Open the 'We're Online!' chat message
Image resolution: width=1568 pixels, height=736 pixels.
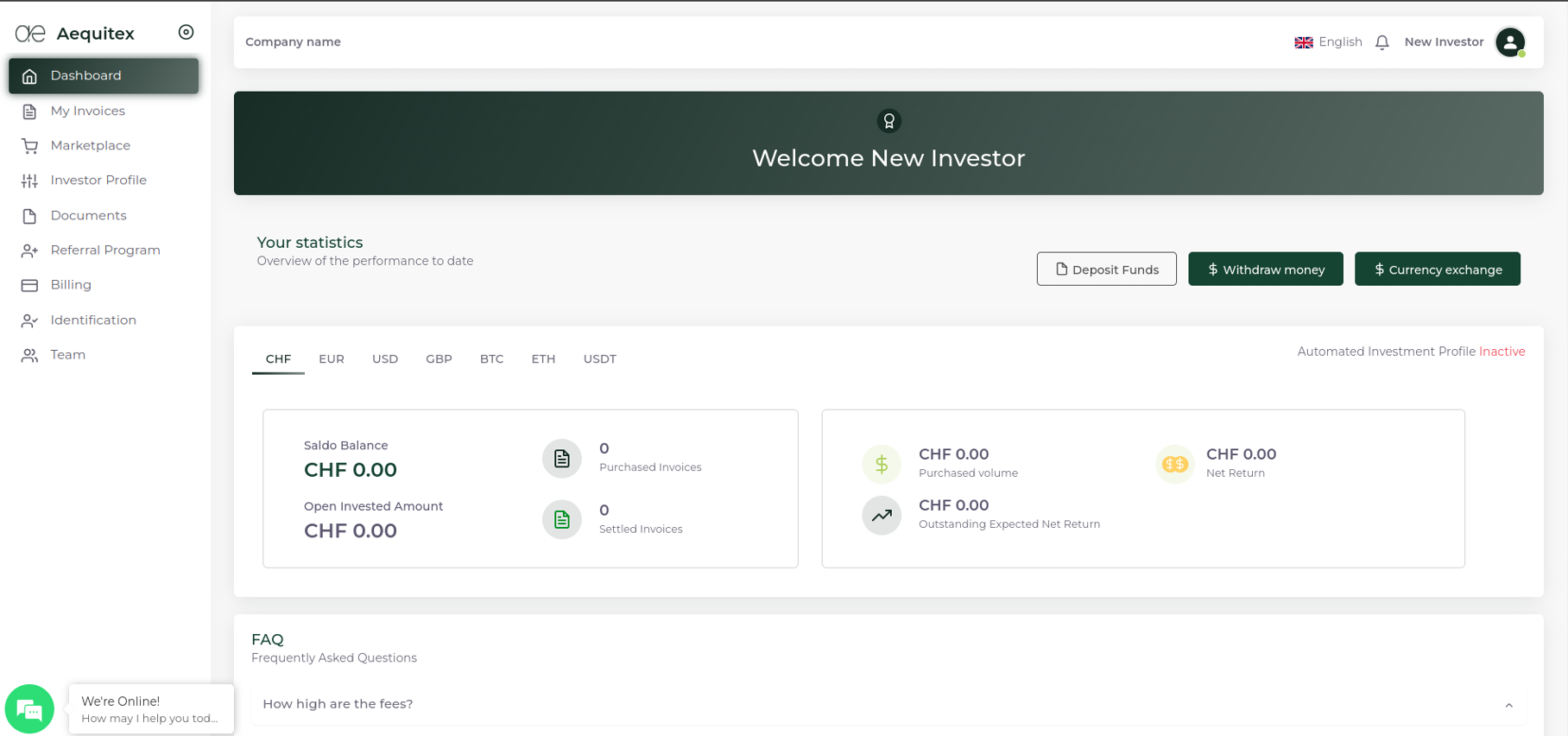(x=151, y=709)
